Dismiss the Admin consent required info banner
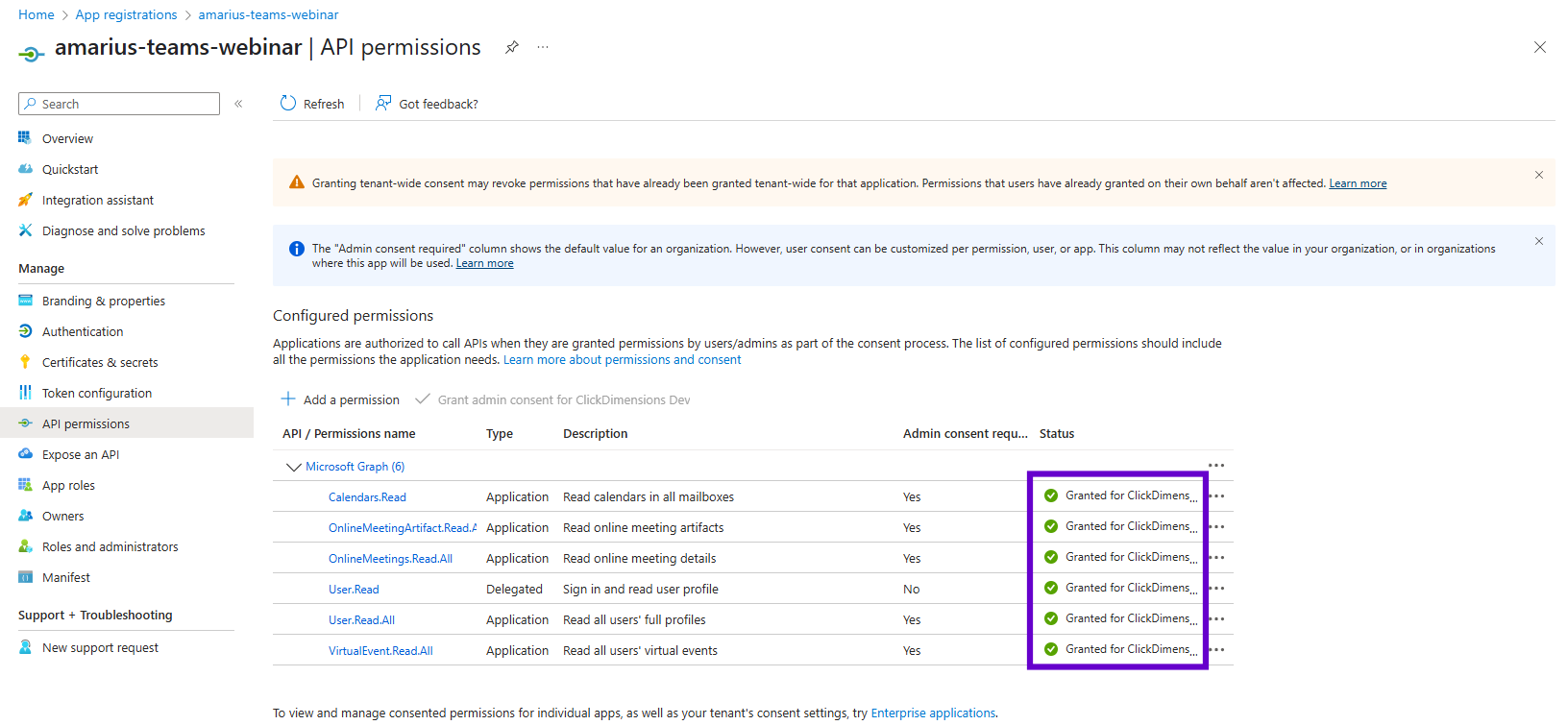 pos(1539,241)
